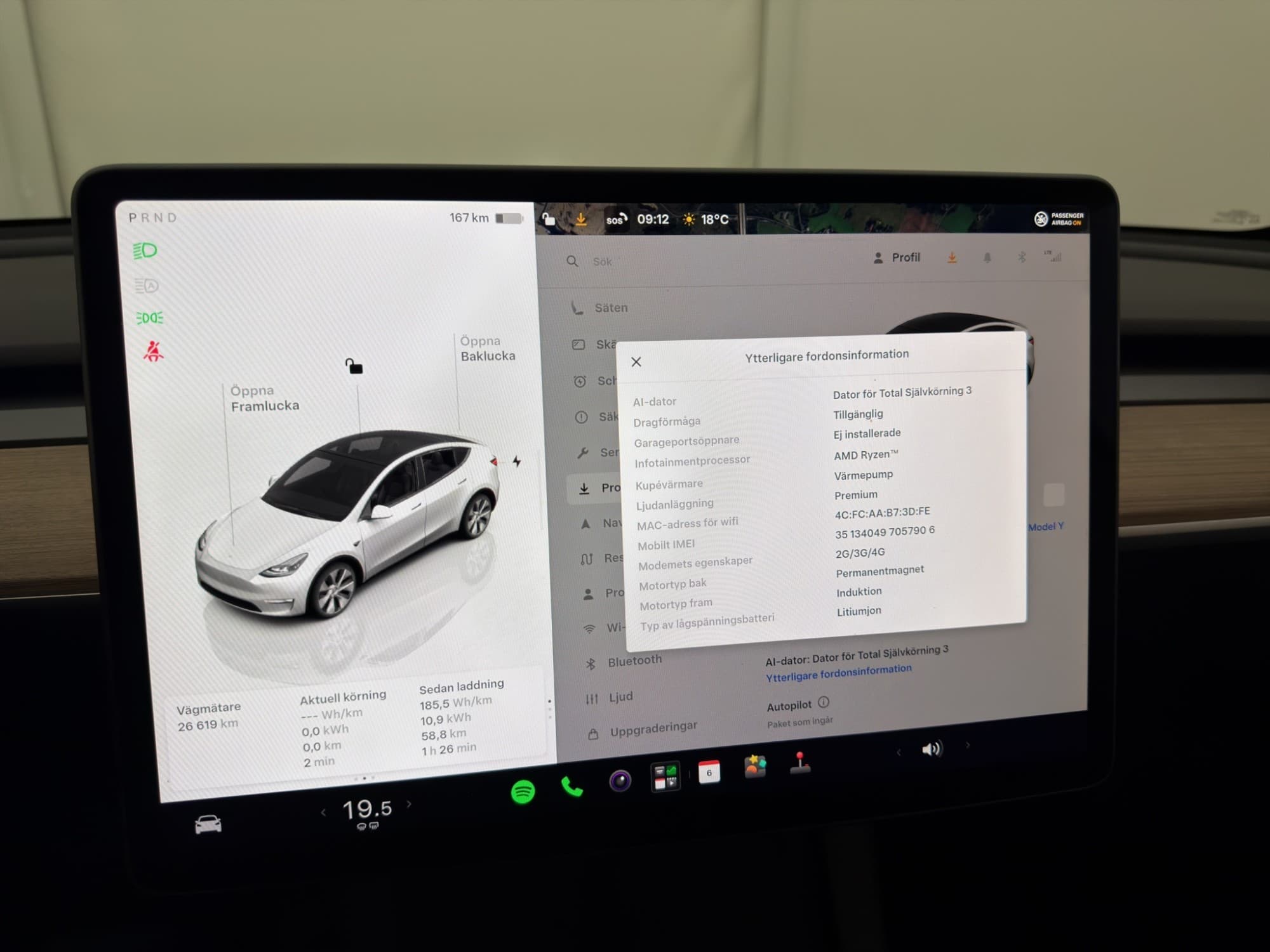Open the app launcher grid icon
The width and height of the screenshot is (1270, 952).
tap(665, 776)
